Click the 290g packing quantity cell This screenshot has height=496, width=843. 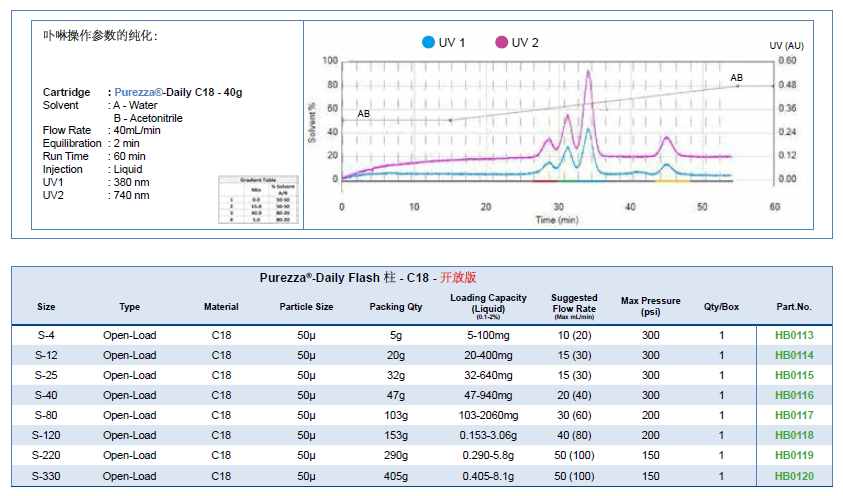coord(396,455)
